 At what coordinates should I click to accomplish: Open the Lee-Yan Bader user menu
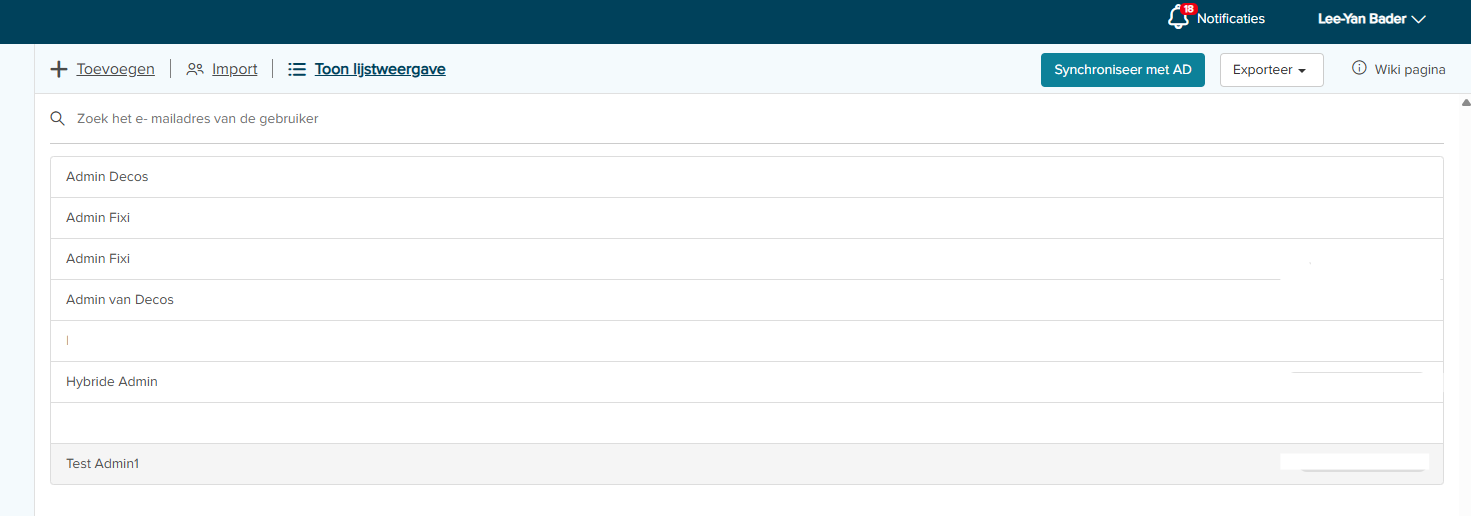[x=1371, y=19]
